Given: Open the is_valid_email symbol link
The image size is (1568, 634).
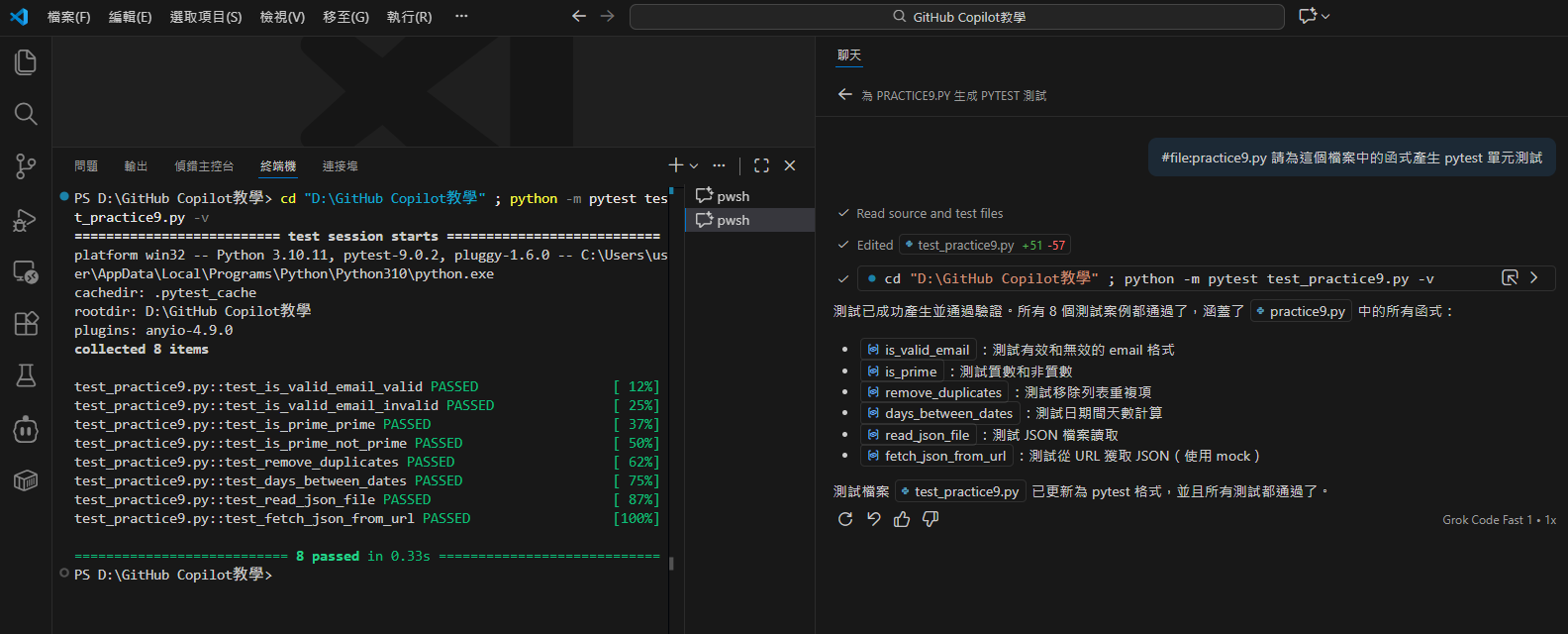Looking at the screenshot, I should pyautogui.click(x=926, y=350).
